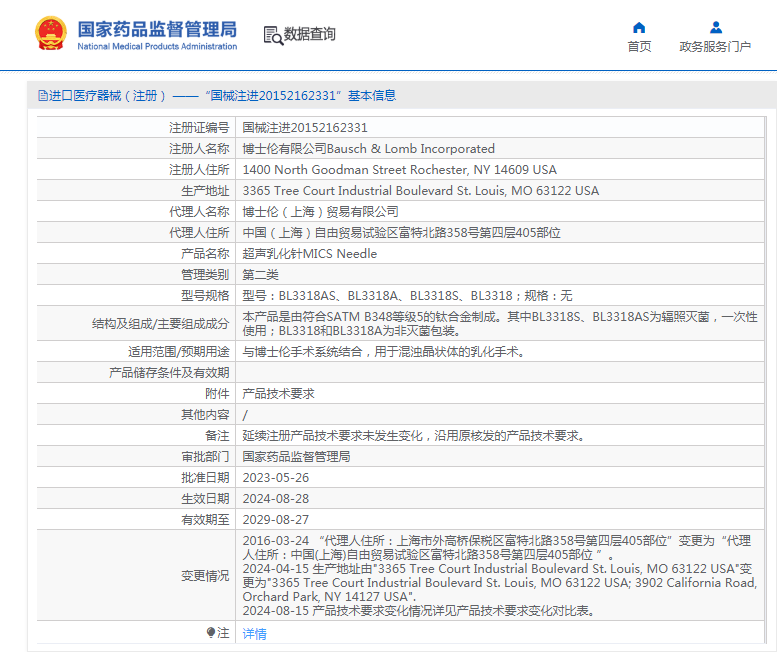Click the 注册人住所 label
This screenshot has height=652, width=777.
click(x=199, y=170)
